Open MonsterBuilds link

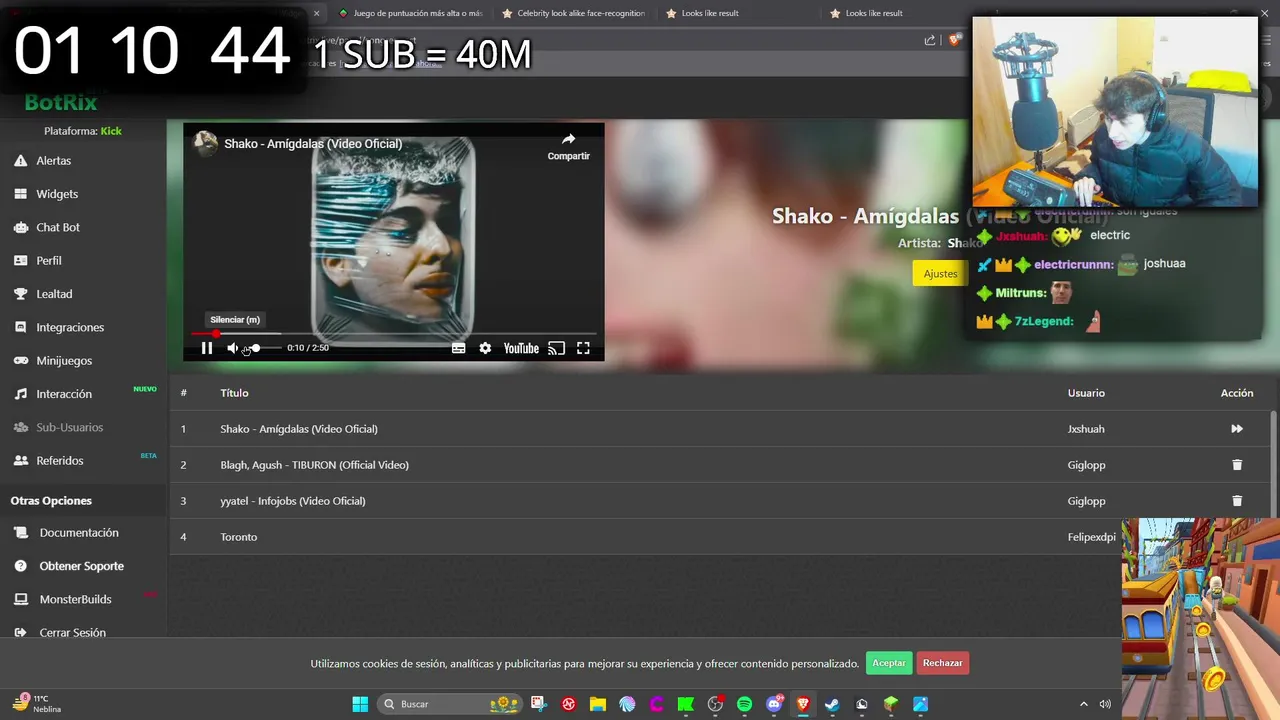click(x=76, y=599)
